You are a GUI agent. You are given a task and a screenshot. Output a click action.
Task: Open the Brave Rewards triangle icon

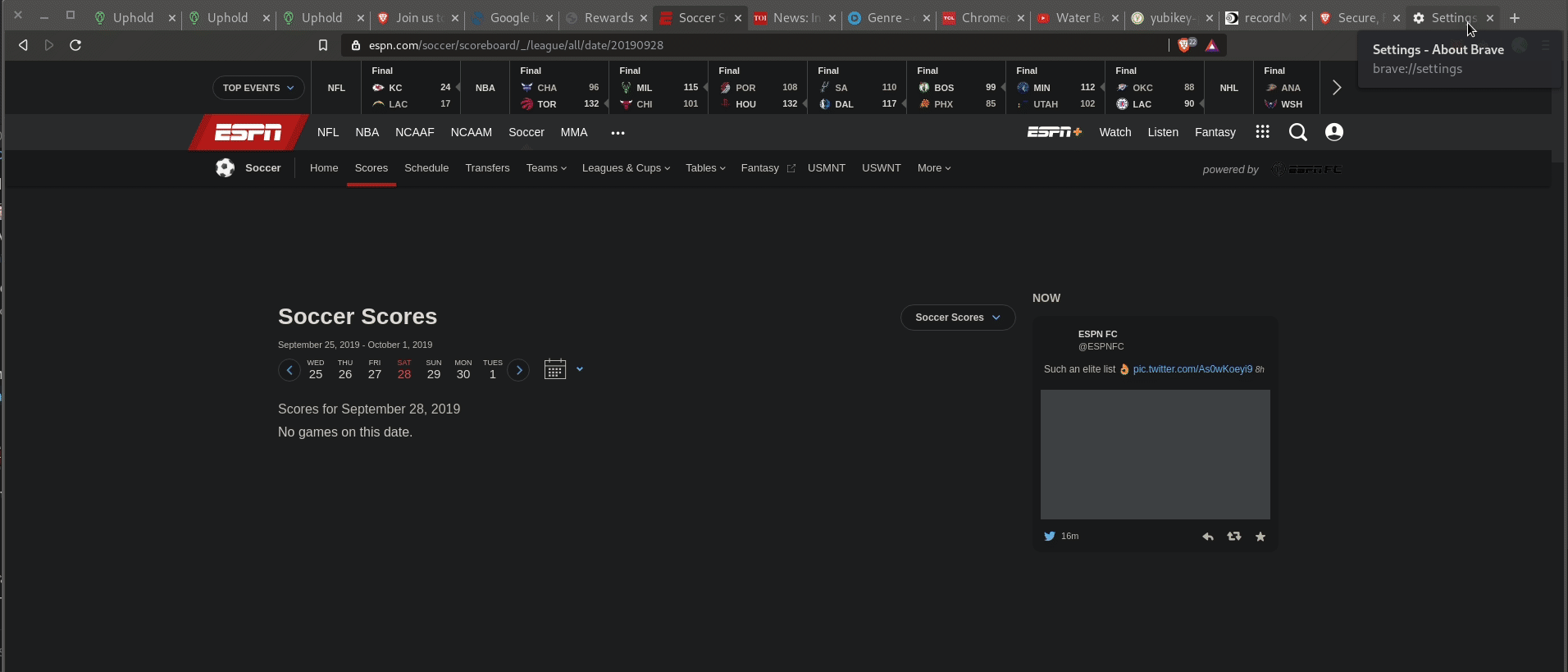click(1212, 45)
